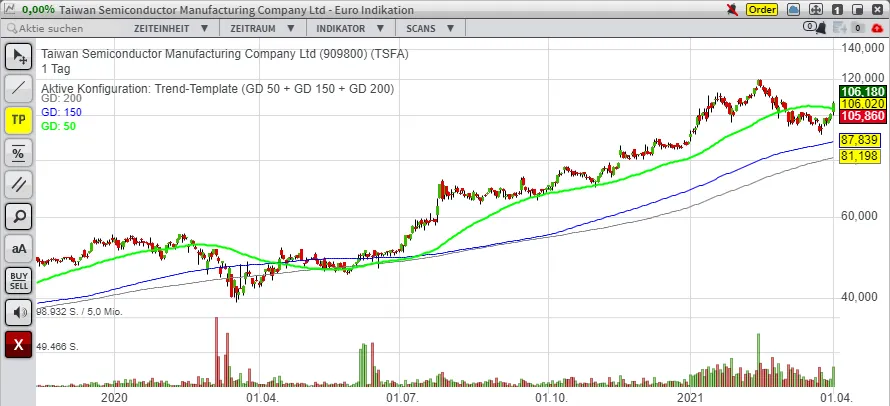The image size is (890, 406).
Task: Click the Taiwan Semiconductor (909800) chart title
Action: (x=225, y=54)
